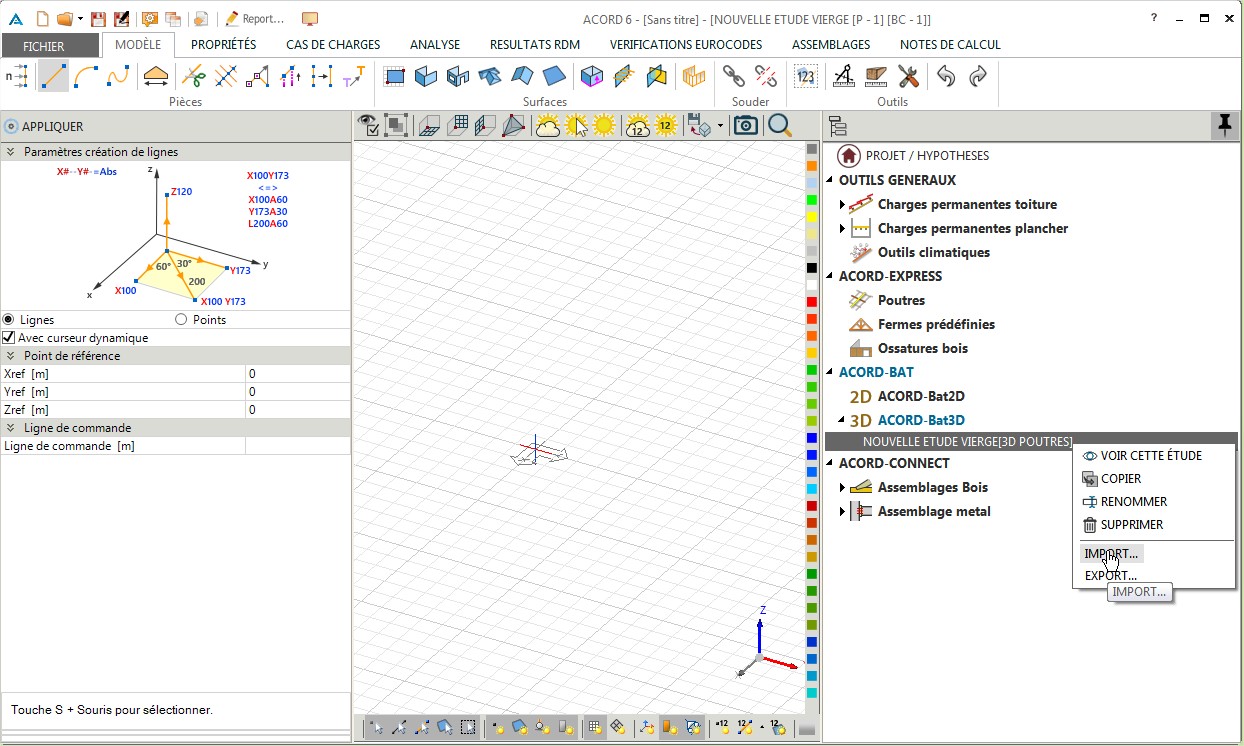Collapse the ACORD-Bat3D node
Screen dimensions: 1244x746
click(x=842, y=420)
